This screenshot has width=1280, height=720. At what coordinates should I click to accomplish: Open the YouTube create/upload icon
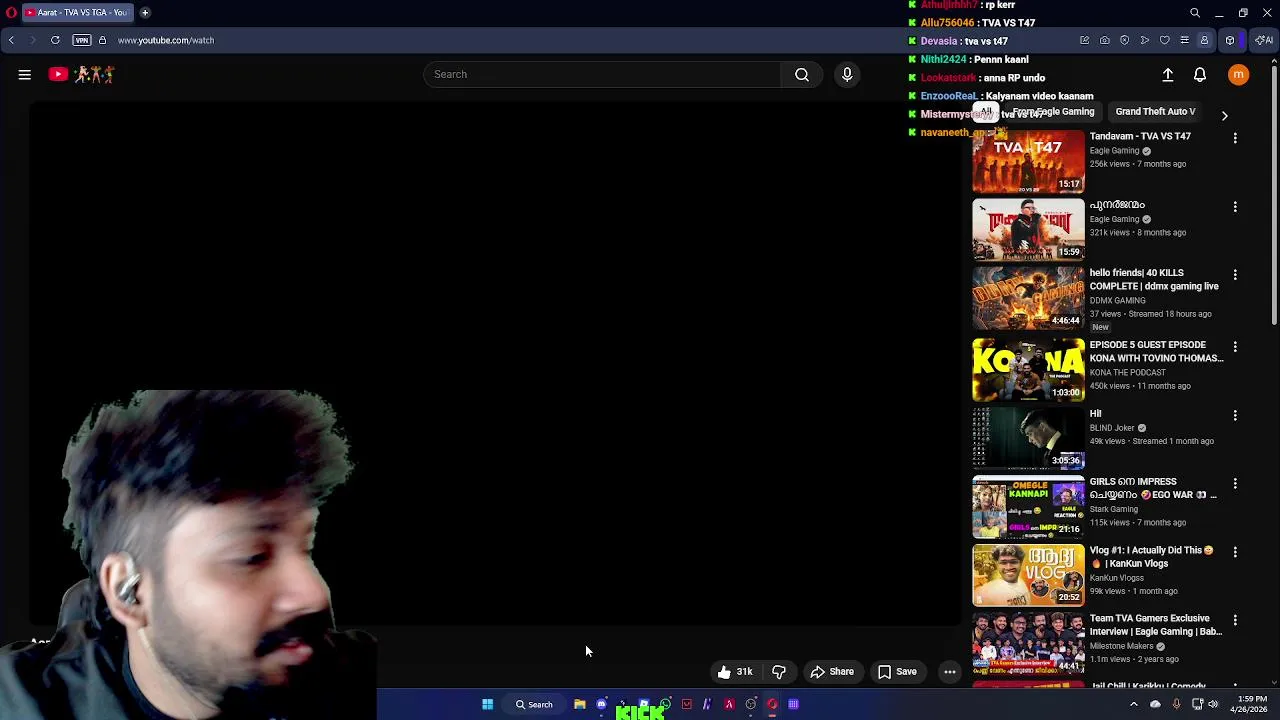click(1167, 75)
